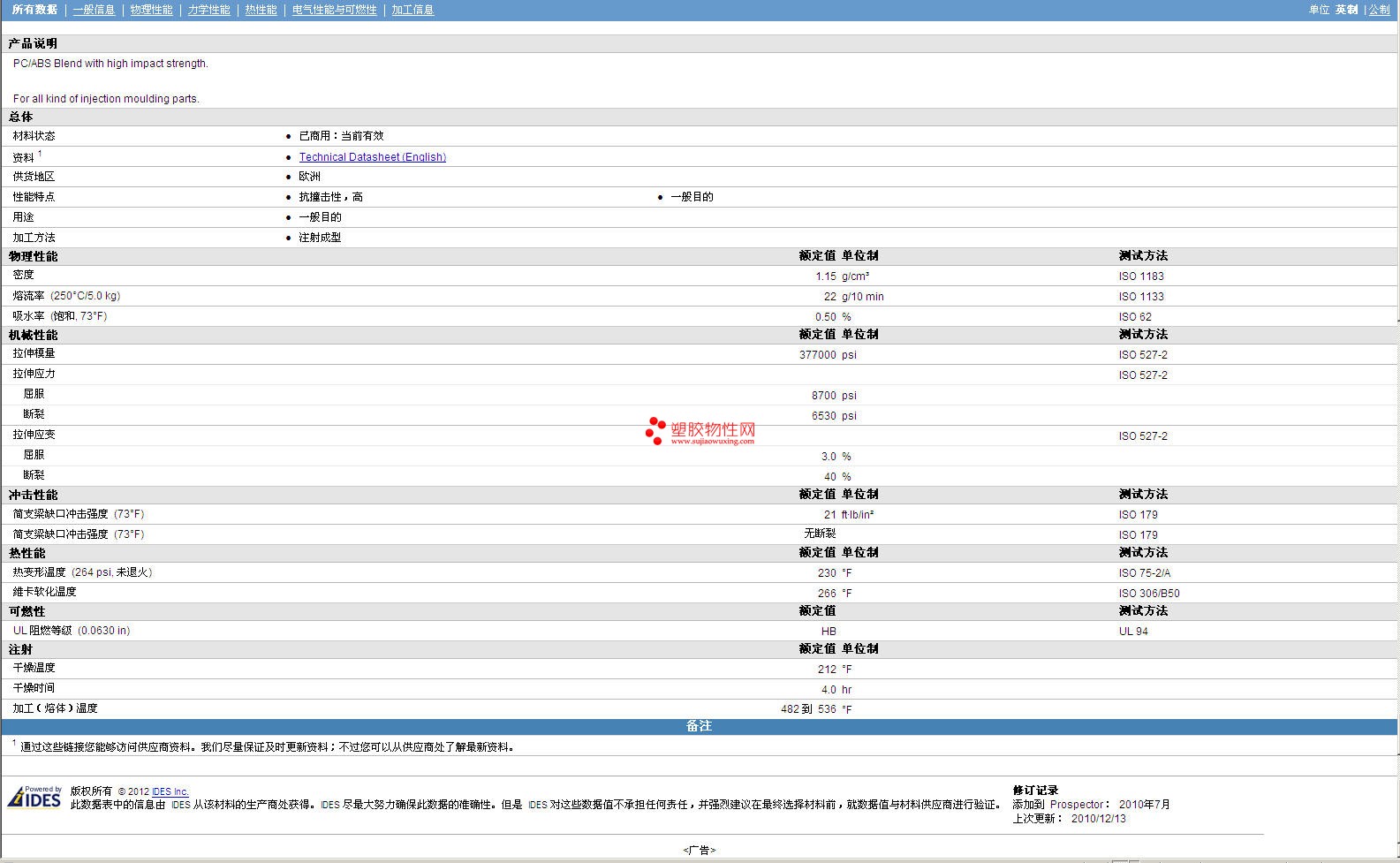Select the 力学性能 tab
The width and height of the screenshot is (1400, 863).
[x=208, y=10]
